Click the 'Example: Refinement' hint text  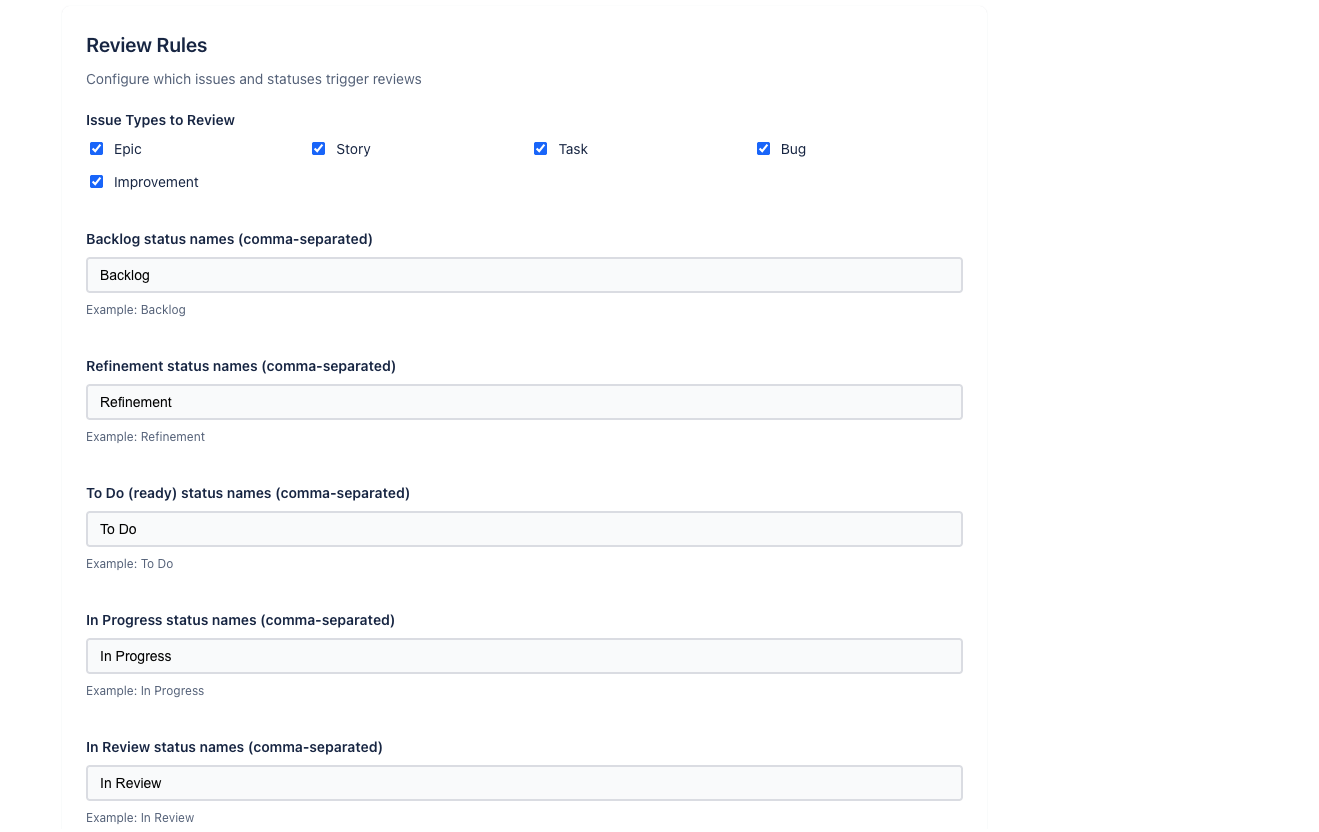point(145,437)
